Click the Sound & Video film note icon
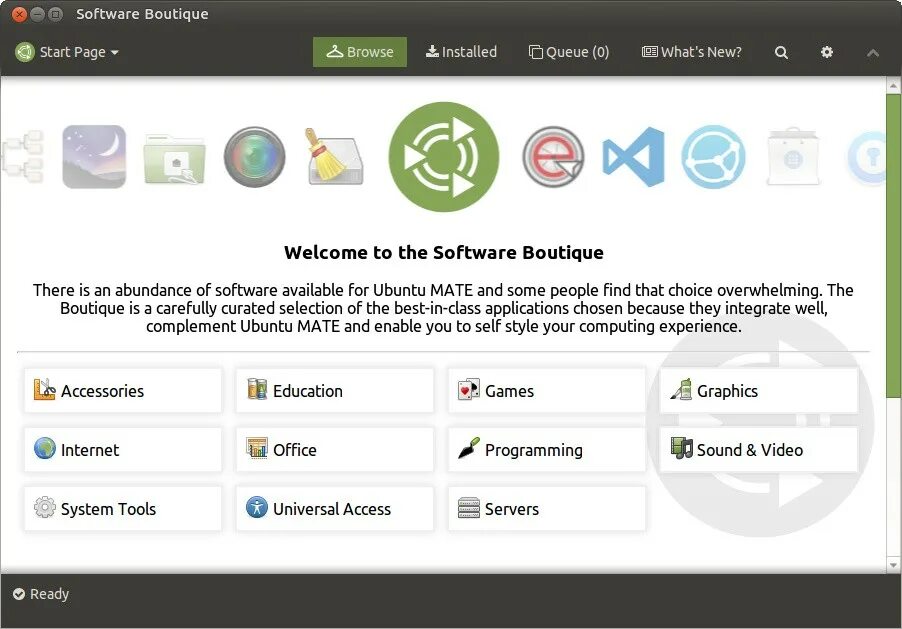Screen dimensions: 902x629 (x=681, y=448)
